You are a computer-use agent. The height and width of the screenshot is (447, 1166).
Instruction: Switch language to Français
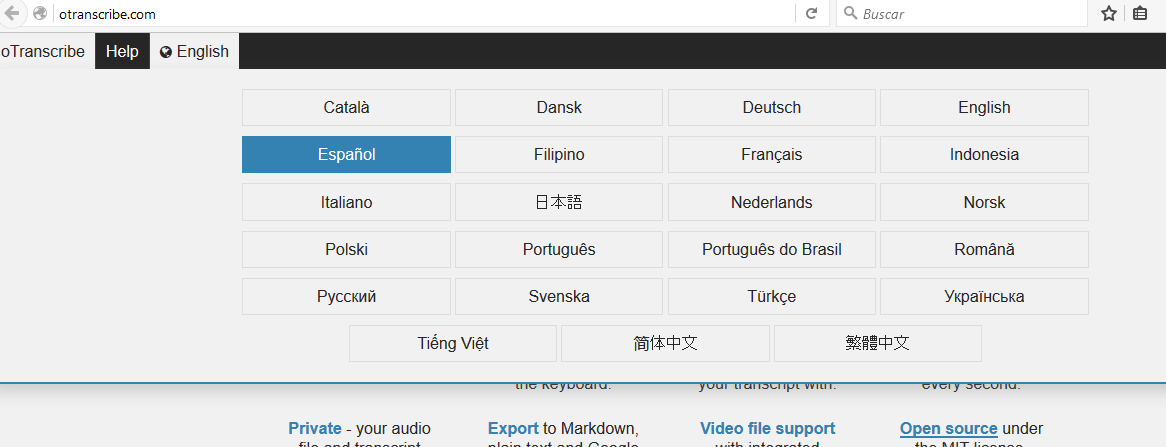(x=771, y=155)
